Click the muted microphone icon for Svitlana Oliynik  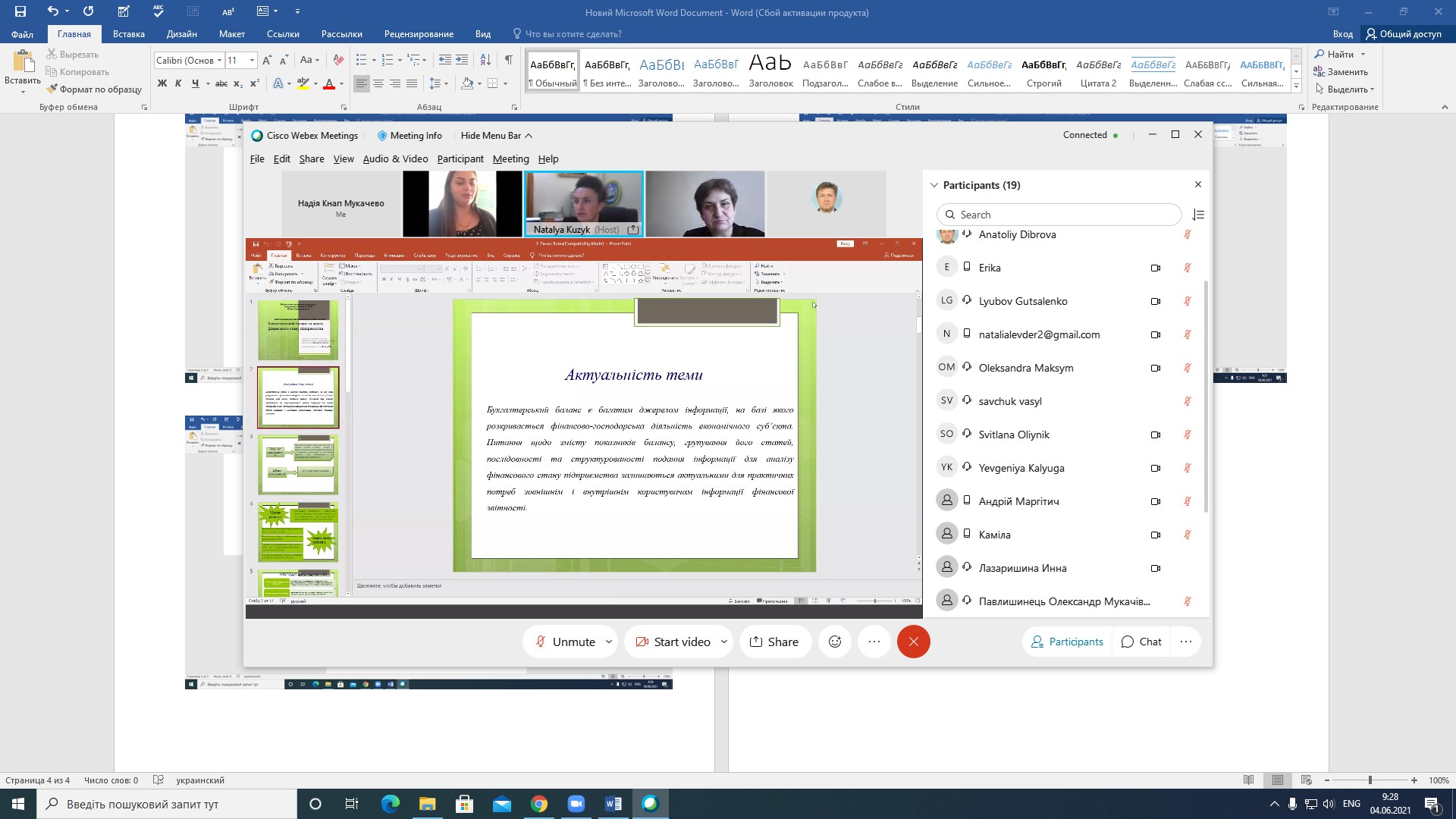tap(1188, 435)
